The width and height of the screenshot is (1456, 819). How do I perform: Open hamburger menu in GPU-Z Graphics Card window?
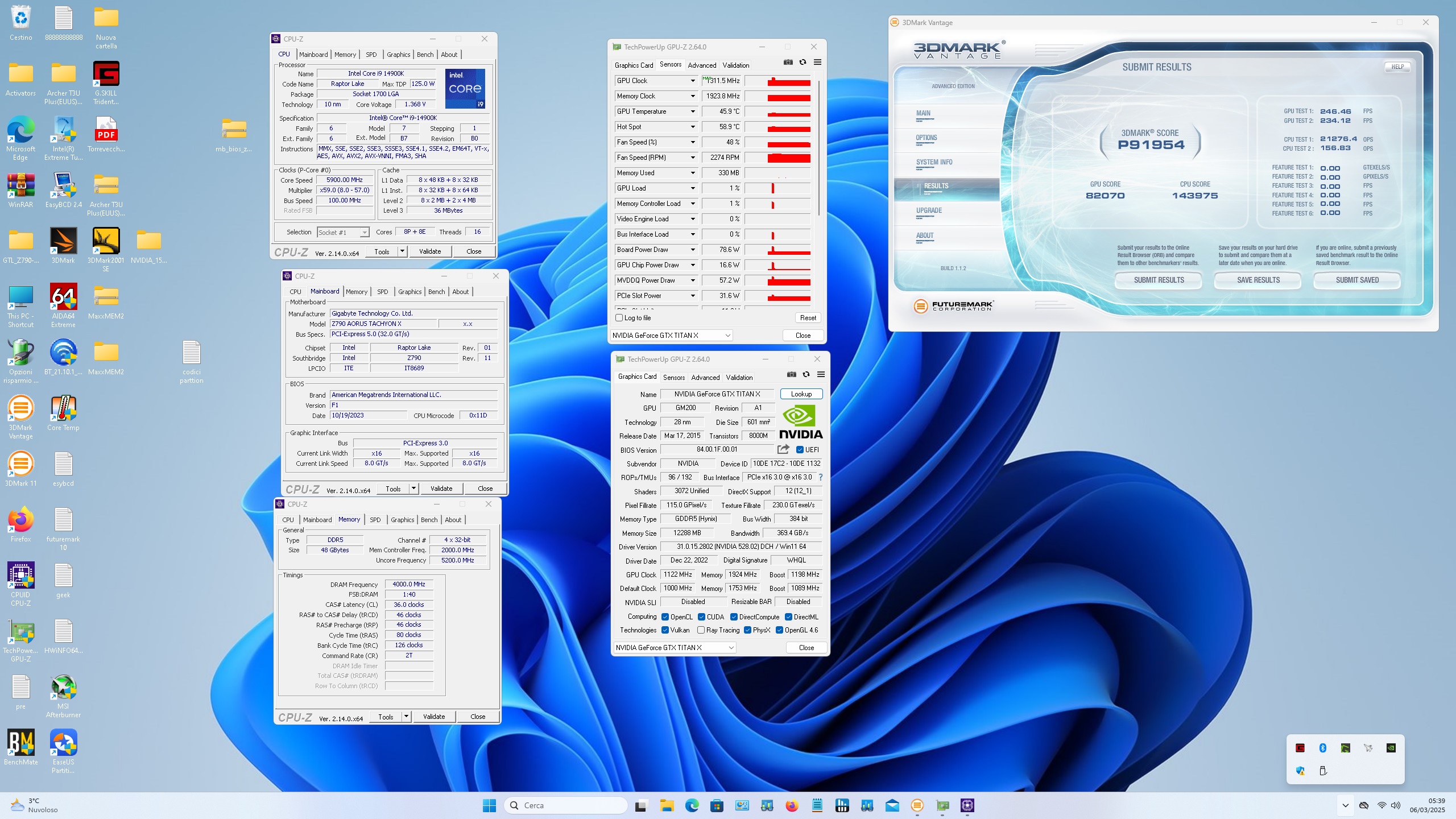click(821, 375)
